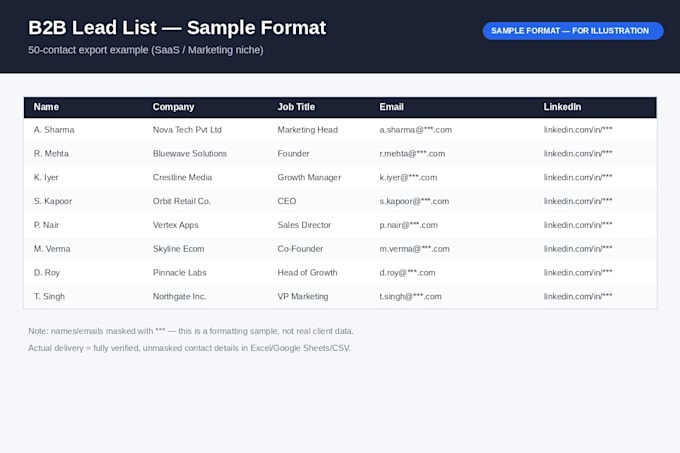
Task: Click company Nova Tech Pvt Ltd
Action: tap(187, 130)
